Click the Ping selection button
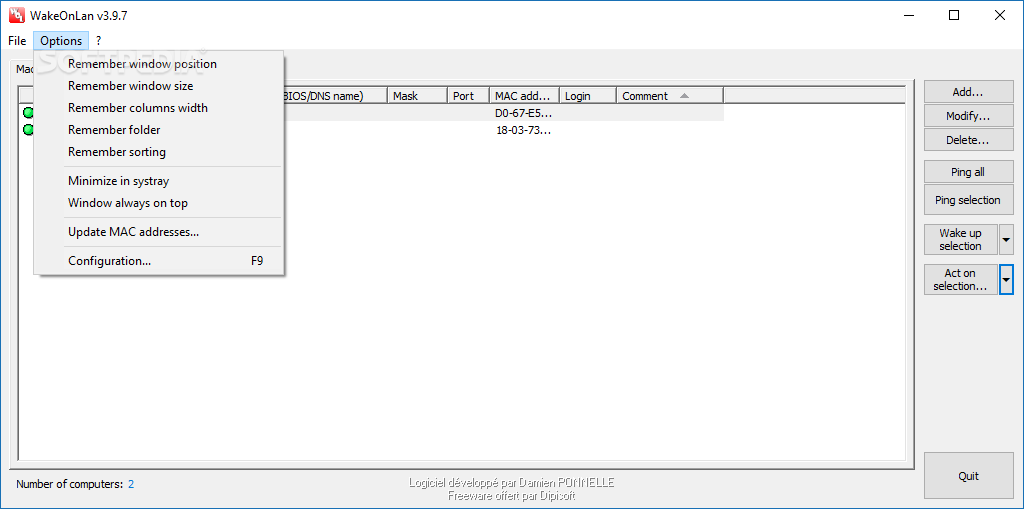 click(968, 200)
